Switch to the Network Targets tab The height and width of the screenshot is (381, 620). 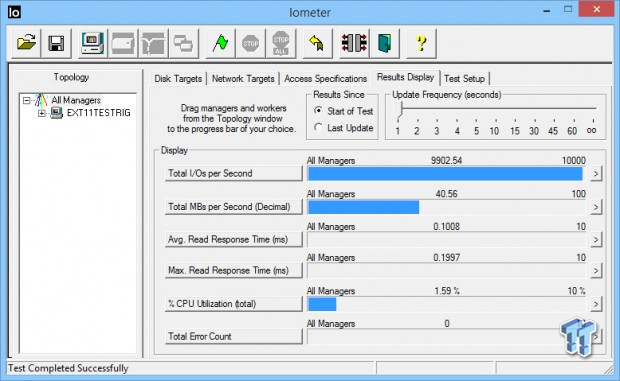(x=243, y=79)
